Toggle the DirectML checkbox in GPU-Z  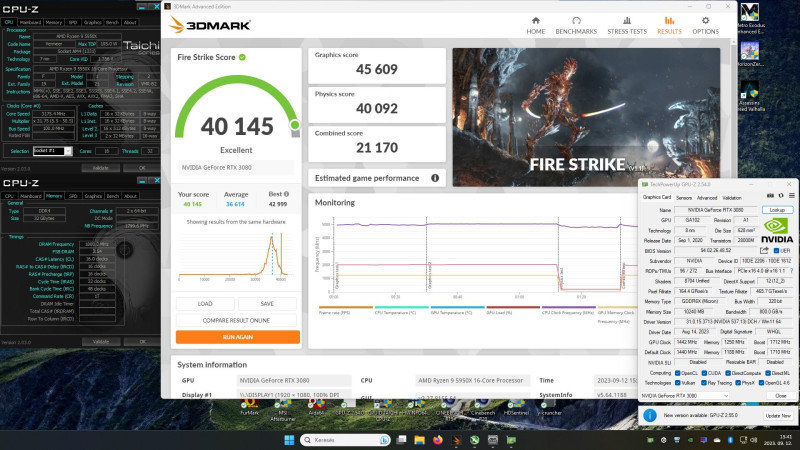pyautogui.click(x=768, y=373)
